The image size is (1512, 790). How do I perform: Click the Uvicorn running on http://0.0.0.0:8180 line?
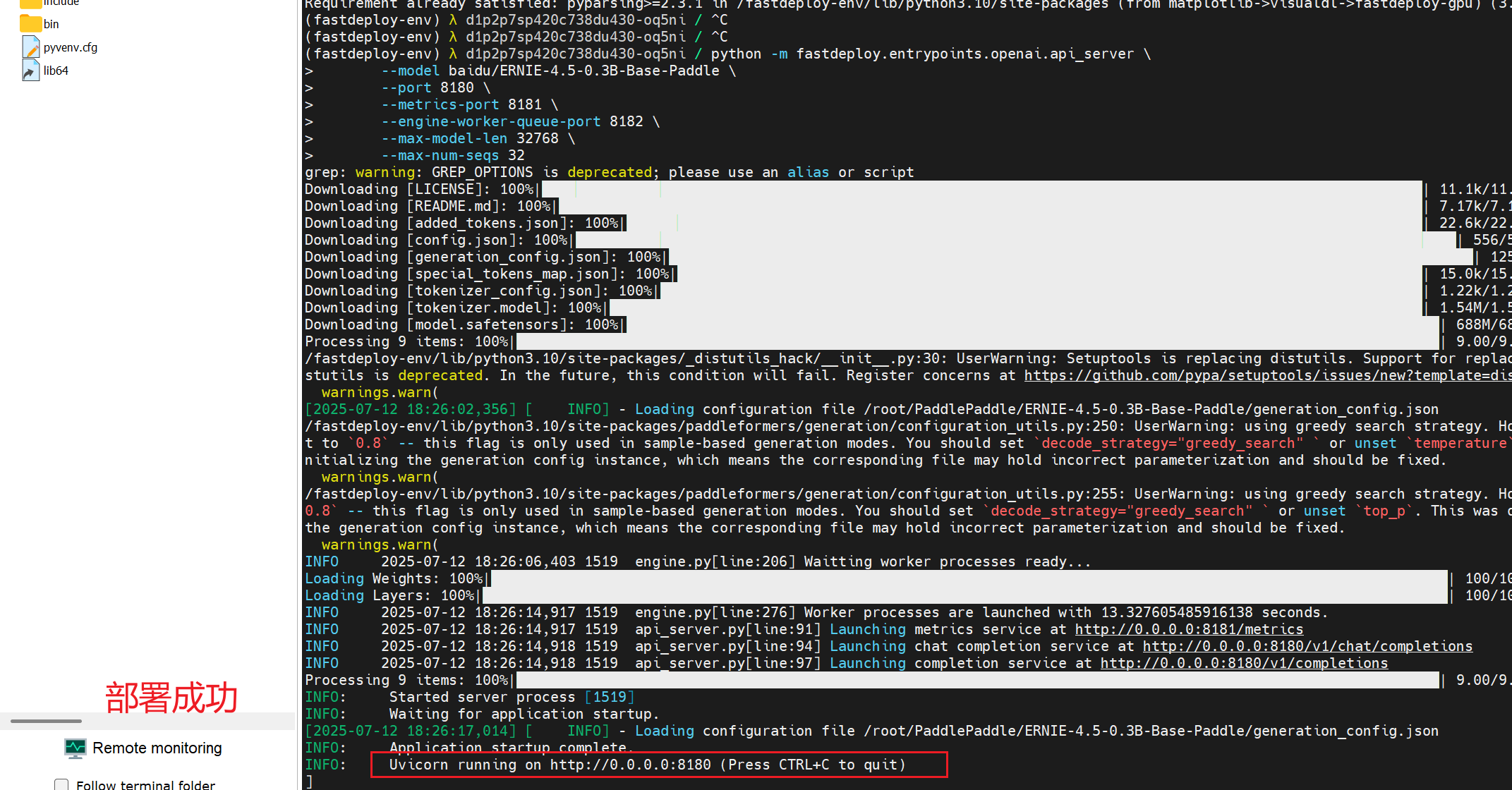pyautogui.click(x=647, y=765)
